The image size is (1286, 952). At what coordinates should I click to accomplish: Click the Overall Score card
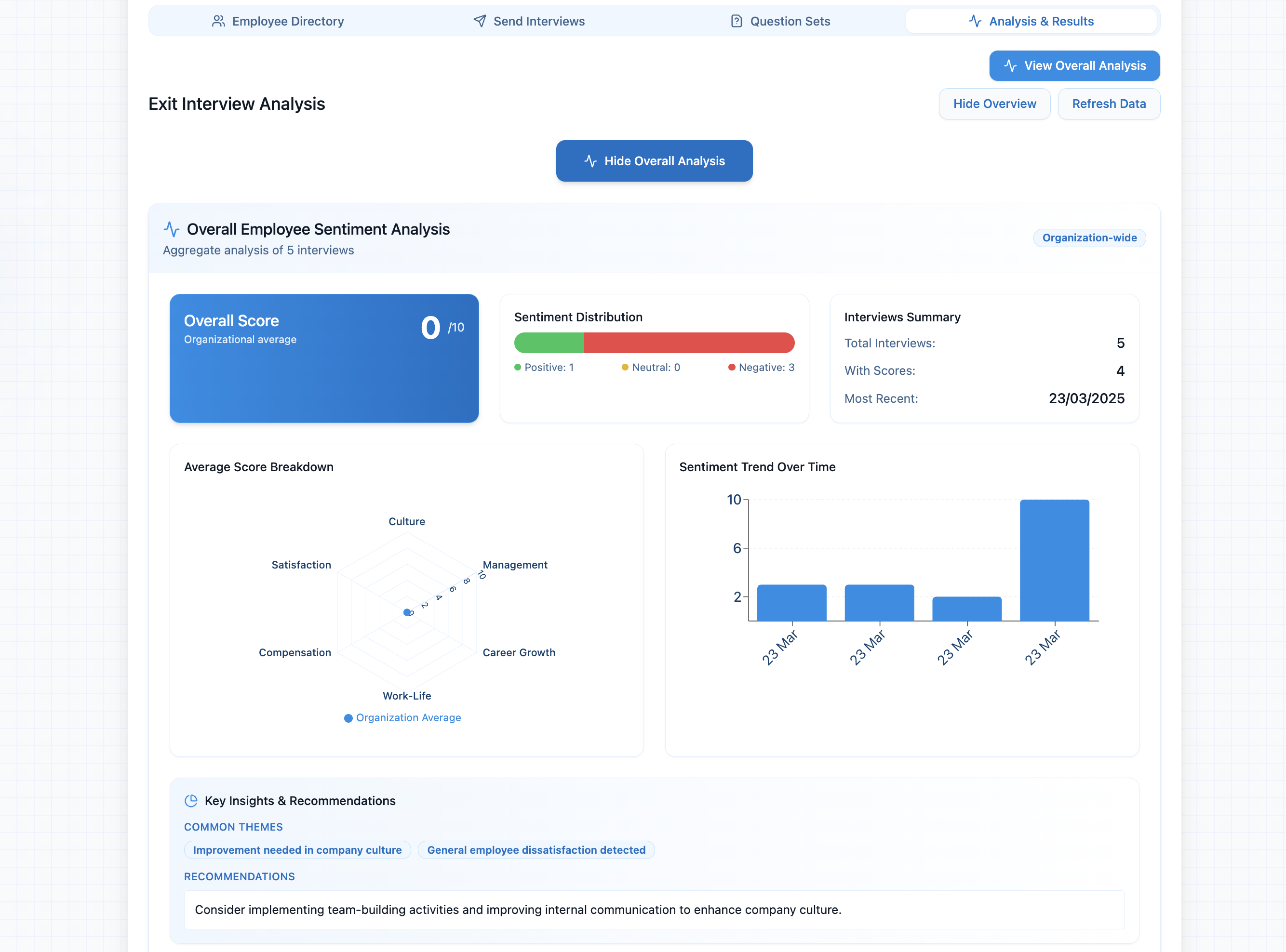click(324, 358)
